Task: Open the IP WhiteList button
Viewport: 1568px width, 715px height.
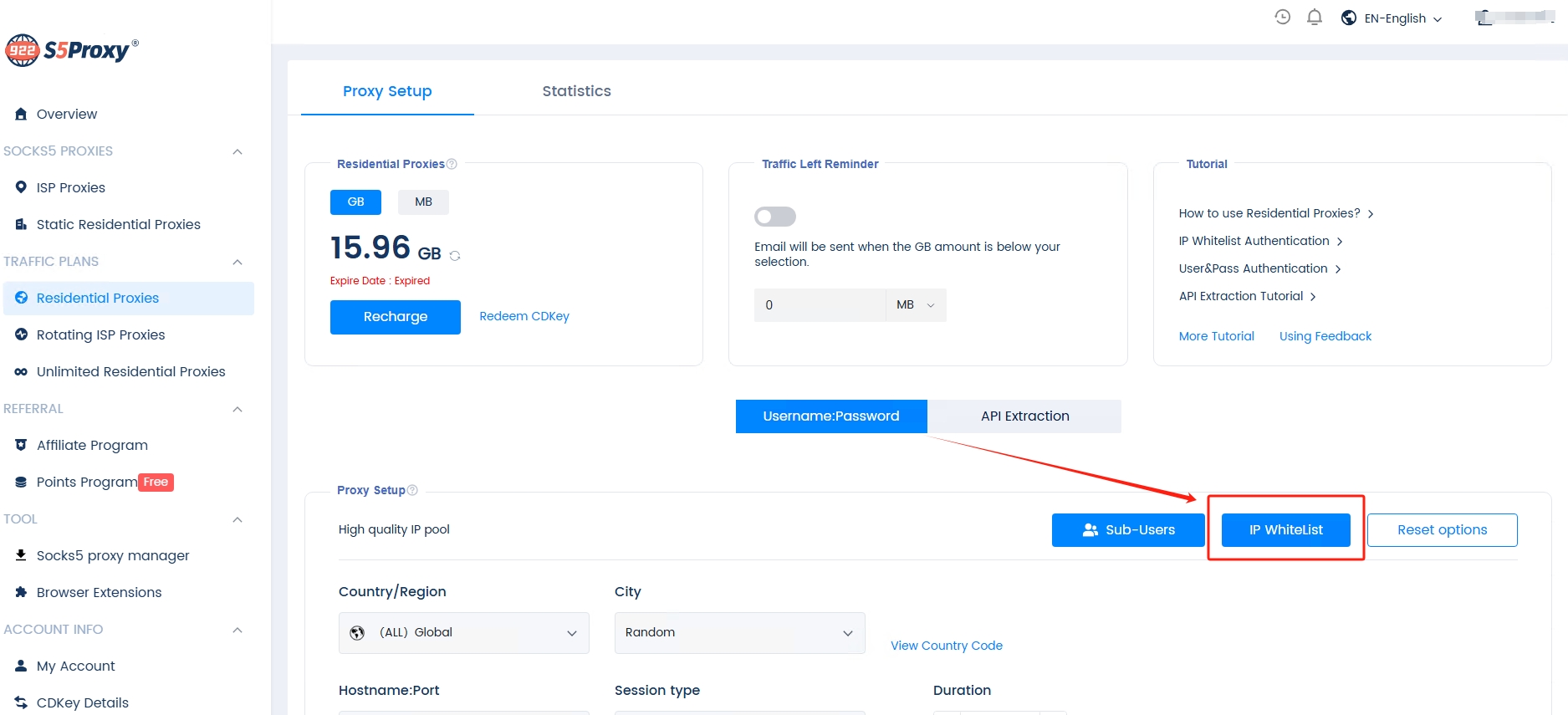Action: (x=1285, y=529)
